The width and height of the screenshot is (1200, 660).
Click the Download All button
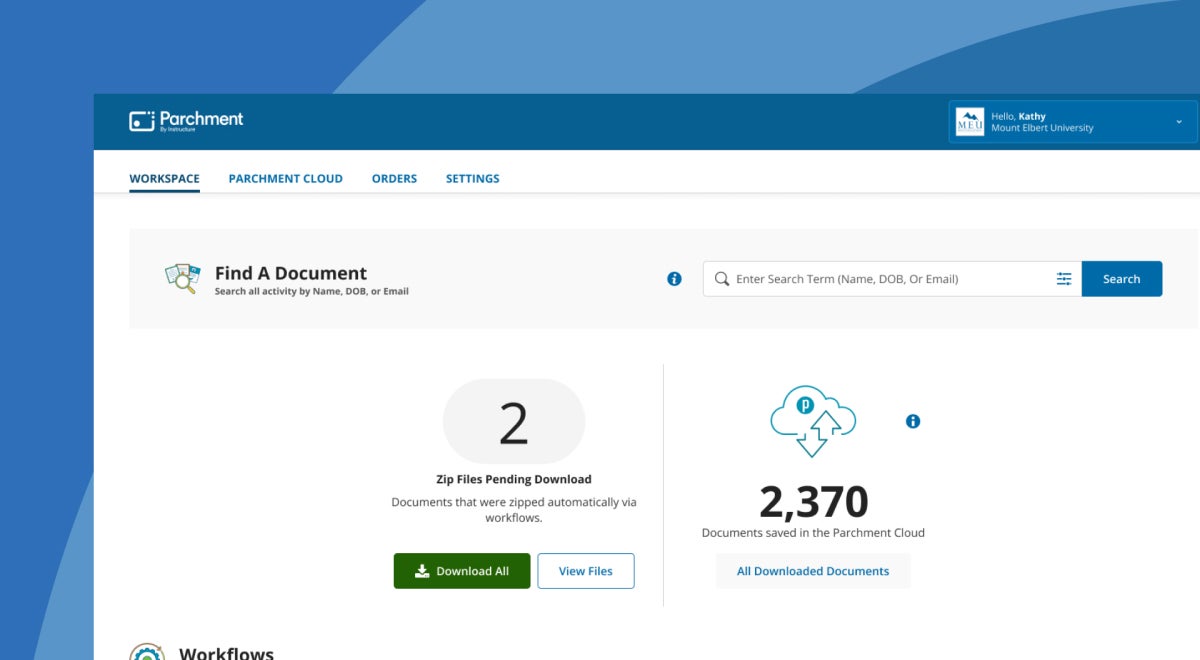[462, 571]
